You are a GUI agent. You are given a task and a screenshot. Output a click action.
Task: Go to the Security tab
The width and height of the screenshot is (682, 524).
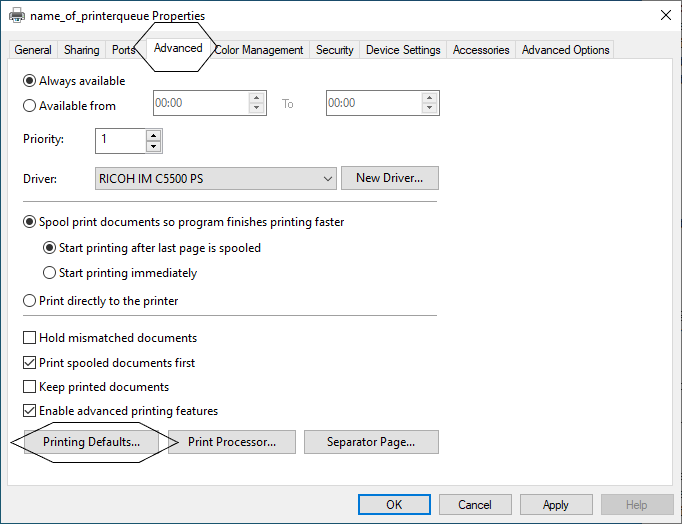pos(334,50)
